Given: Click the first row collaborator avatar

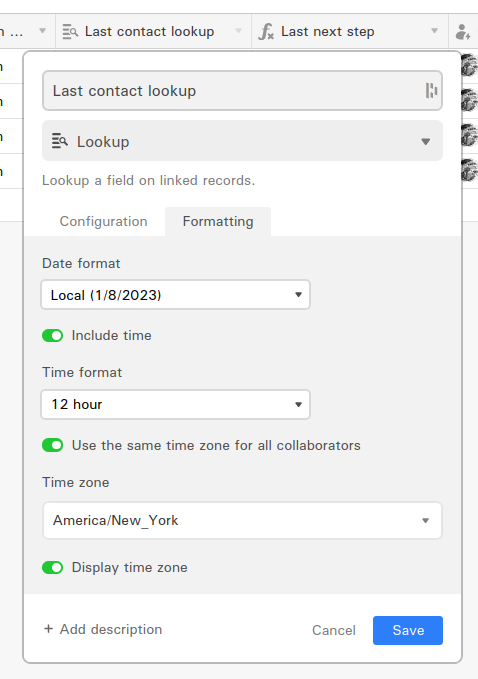Looking at the screenshot, I should pyautogui.click(x=468, y=66).
